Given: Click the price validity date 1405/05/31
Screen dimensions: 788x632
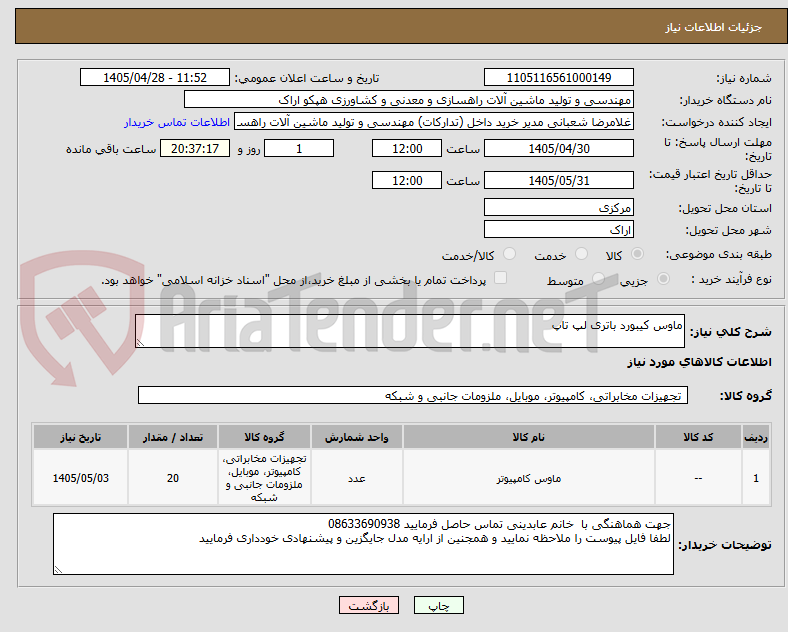Looking at the screenshot, I should click(559, 180).
